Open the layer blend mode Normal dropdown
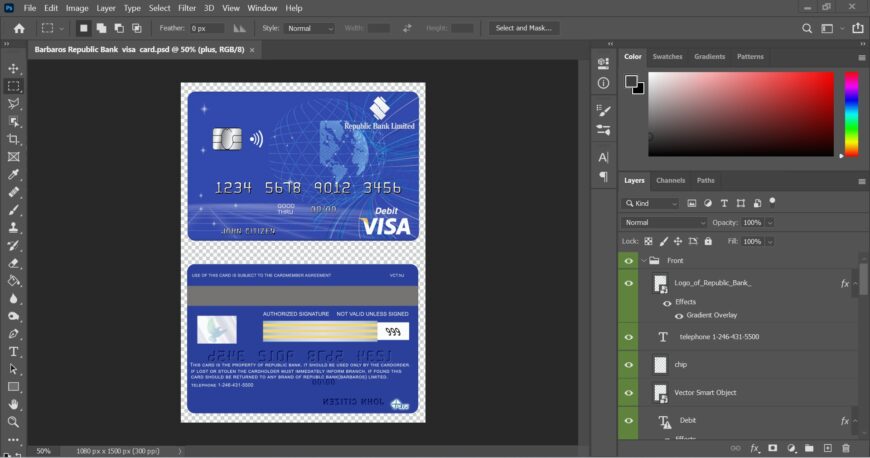The height and width of the screenshot is (458, 870). 664,223
